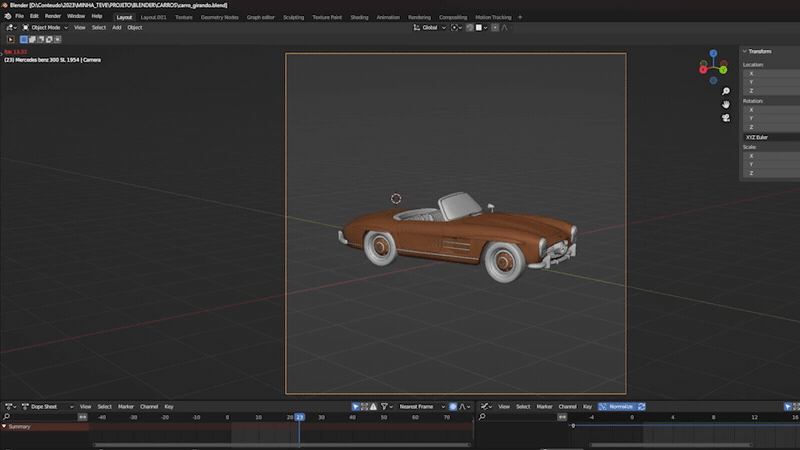Click the red X axis on gizmo
The image size is (800, 450).
click(702, 70)
